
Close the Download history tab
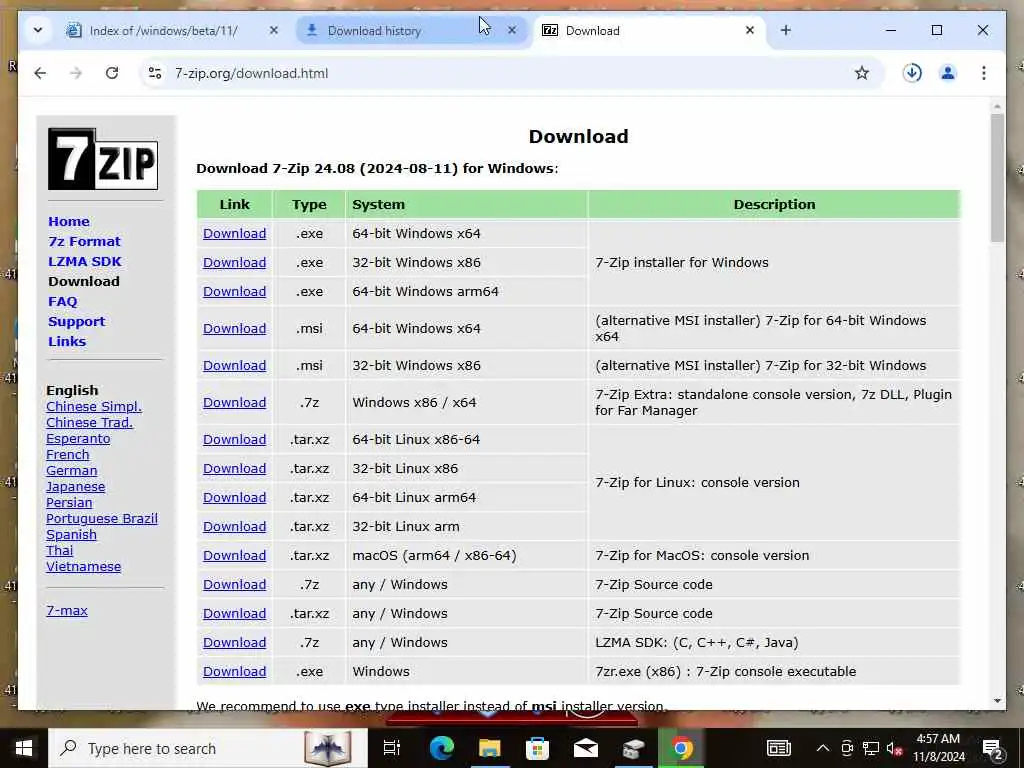[x=512, y=30]
